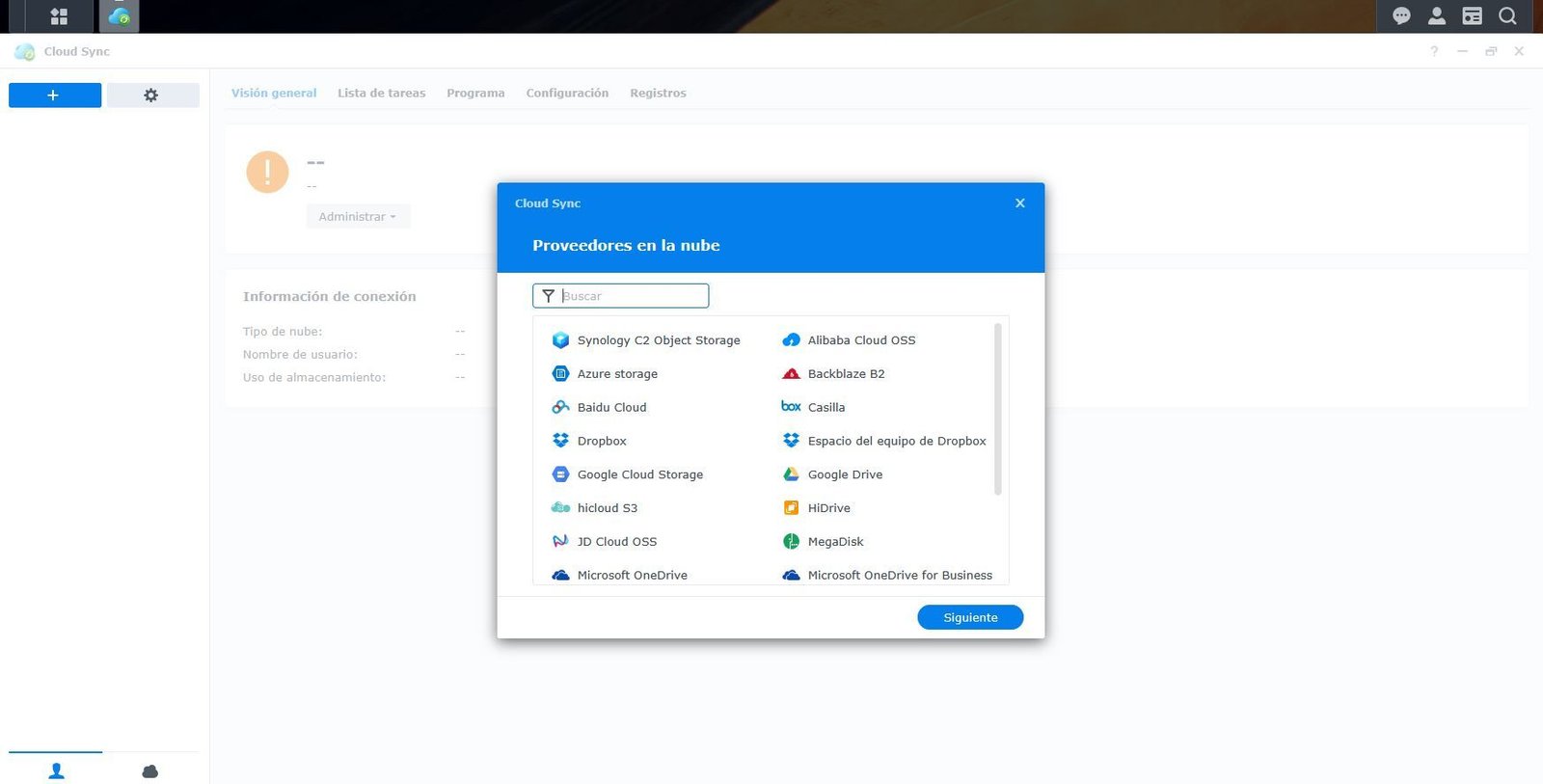Screen dimensions: 1543x784
Task: Select the 'Synology C2 Object Storage' label
Action: (659, 340)
